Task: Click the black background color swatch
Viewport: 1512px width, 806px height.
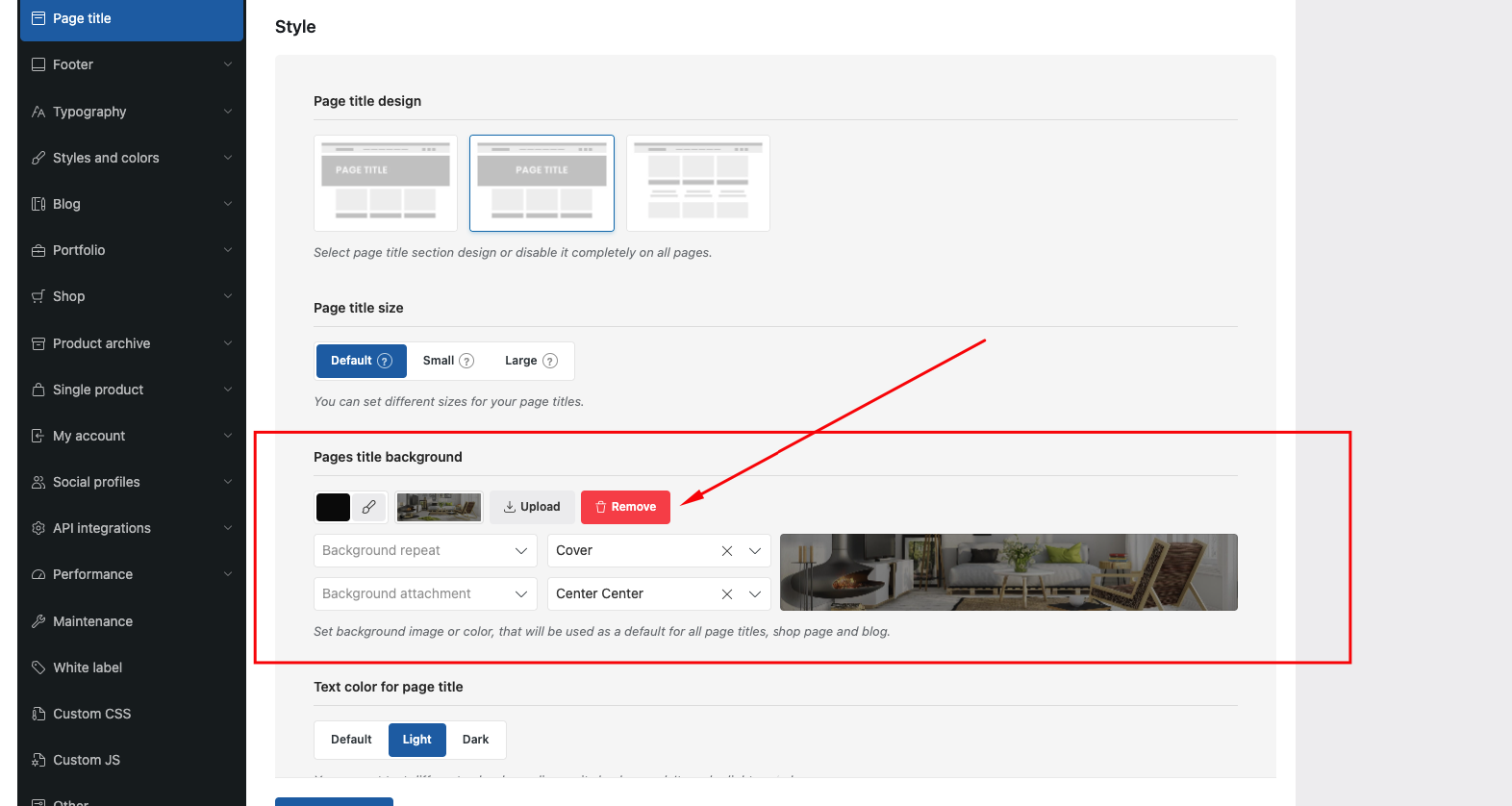Action: point(333,507)
